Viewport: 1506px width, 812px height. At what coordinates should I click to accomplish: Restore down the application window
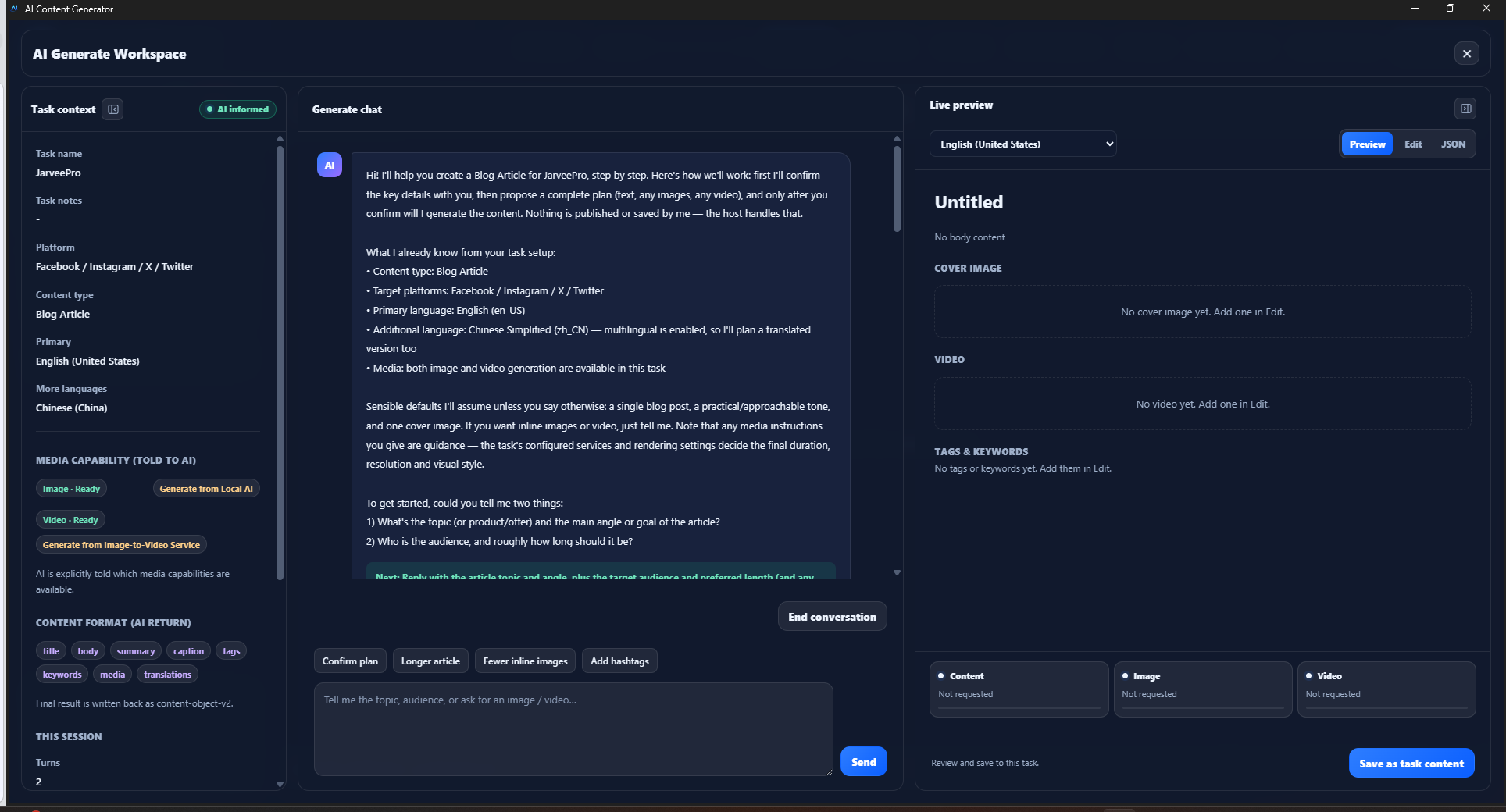pyautogui.click(x=1450, y=9)
